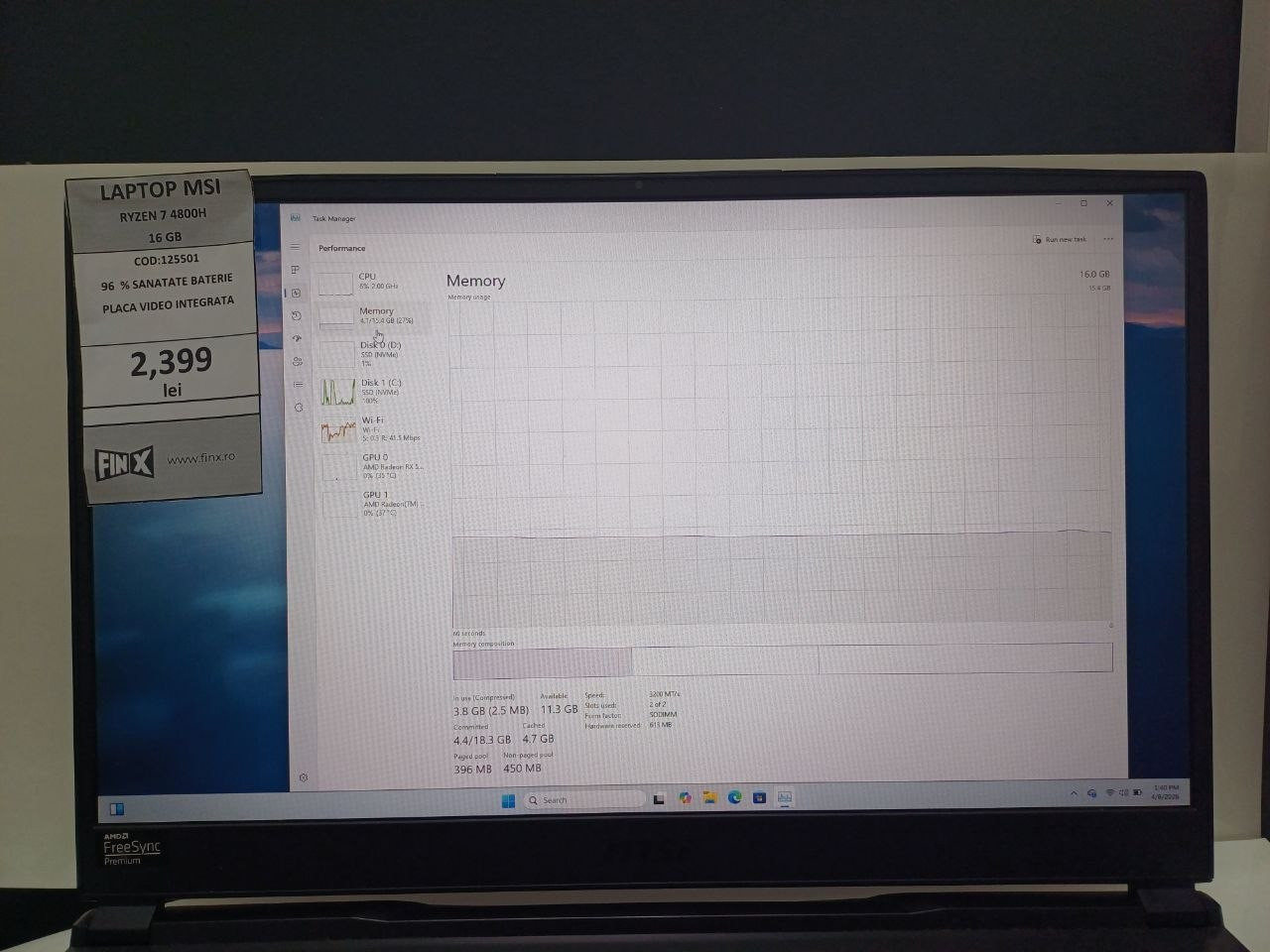Open Startup apps page icon
Viewport: 1270px width, 952px height.
[x=296, y=338]
